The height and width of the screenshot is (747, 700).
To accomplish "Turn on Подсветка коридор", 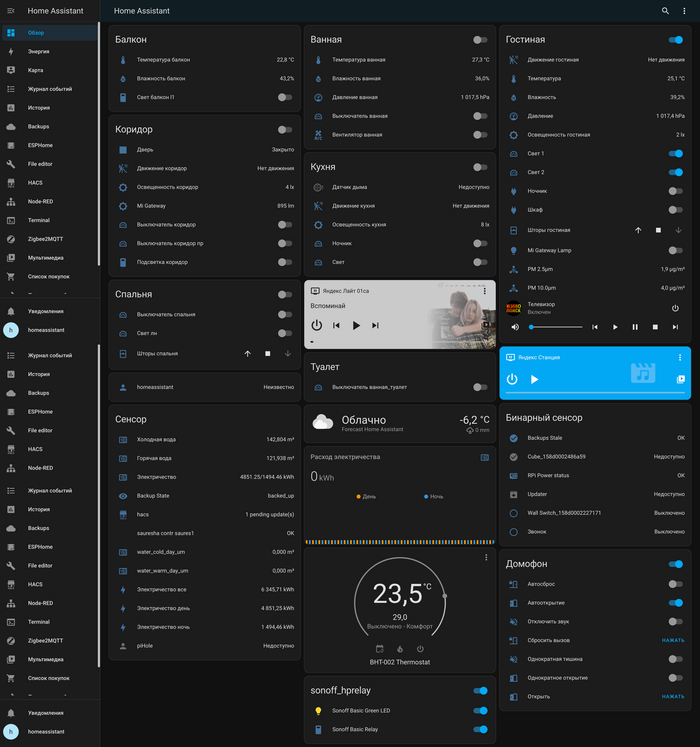I will pos(285,262).
